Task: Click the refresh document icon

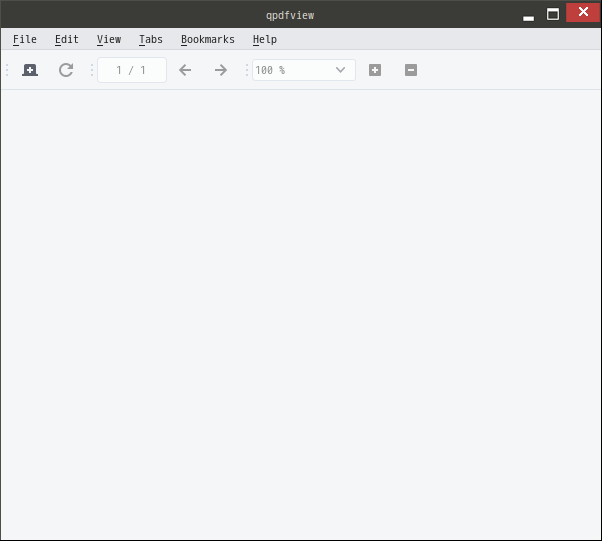Action: tap(66, 70)
